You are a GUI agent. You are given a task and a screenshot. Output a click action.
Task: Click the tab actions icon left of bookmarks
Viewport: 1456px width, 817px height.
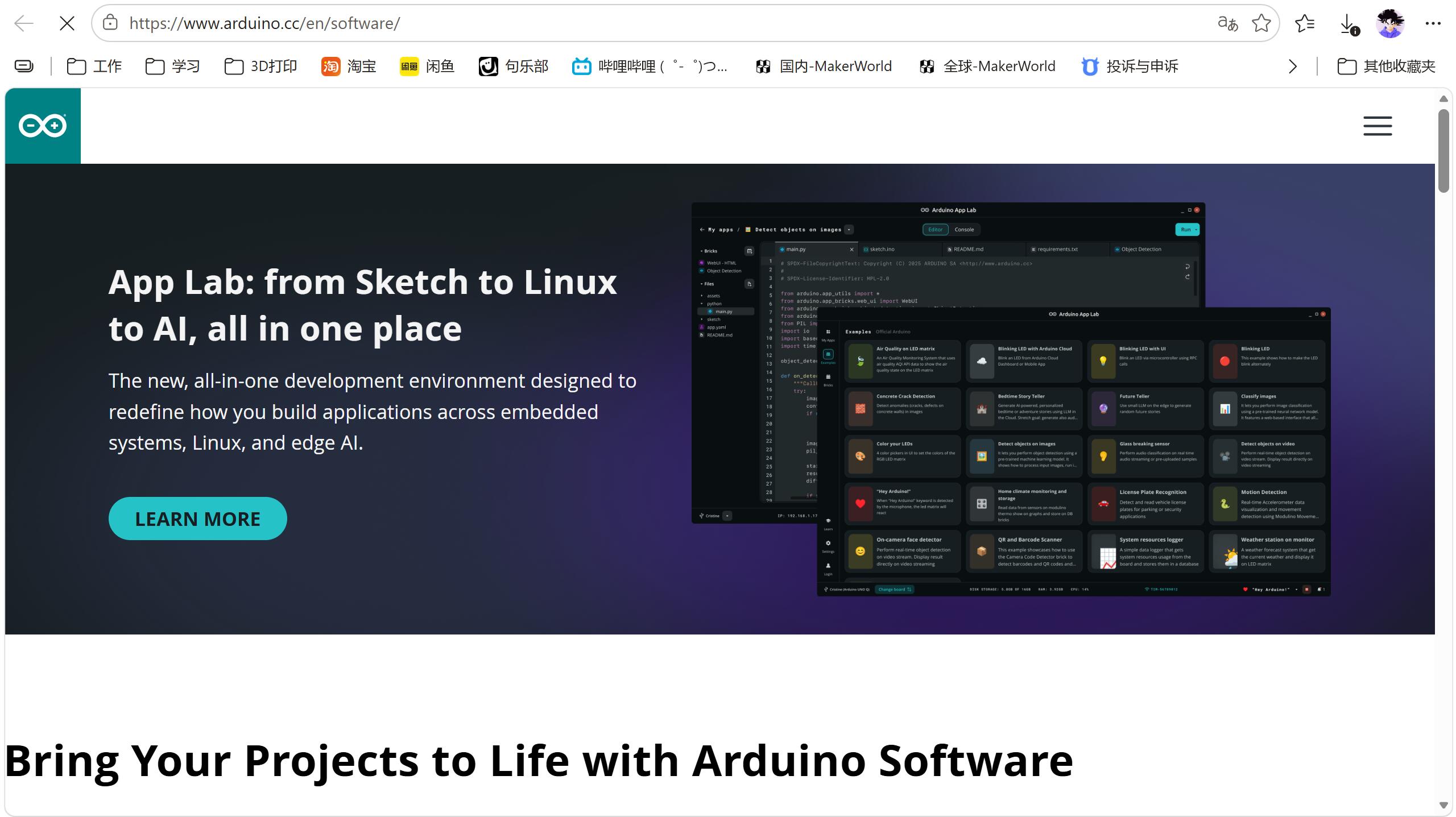pos(24,67)
